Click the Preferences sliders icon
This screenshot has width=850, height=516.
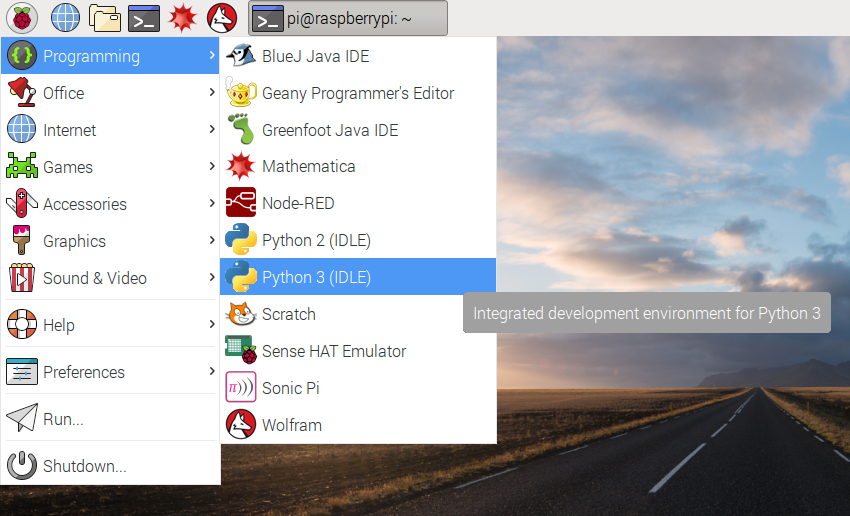pos(22,371)
